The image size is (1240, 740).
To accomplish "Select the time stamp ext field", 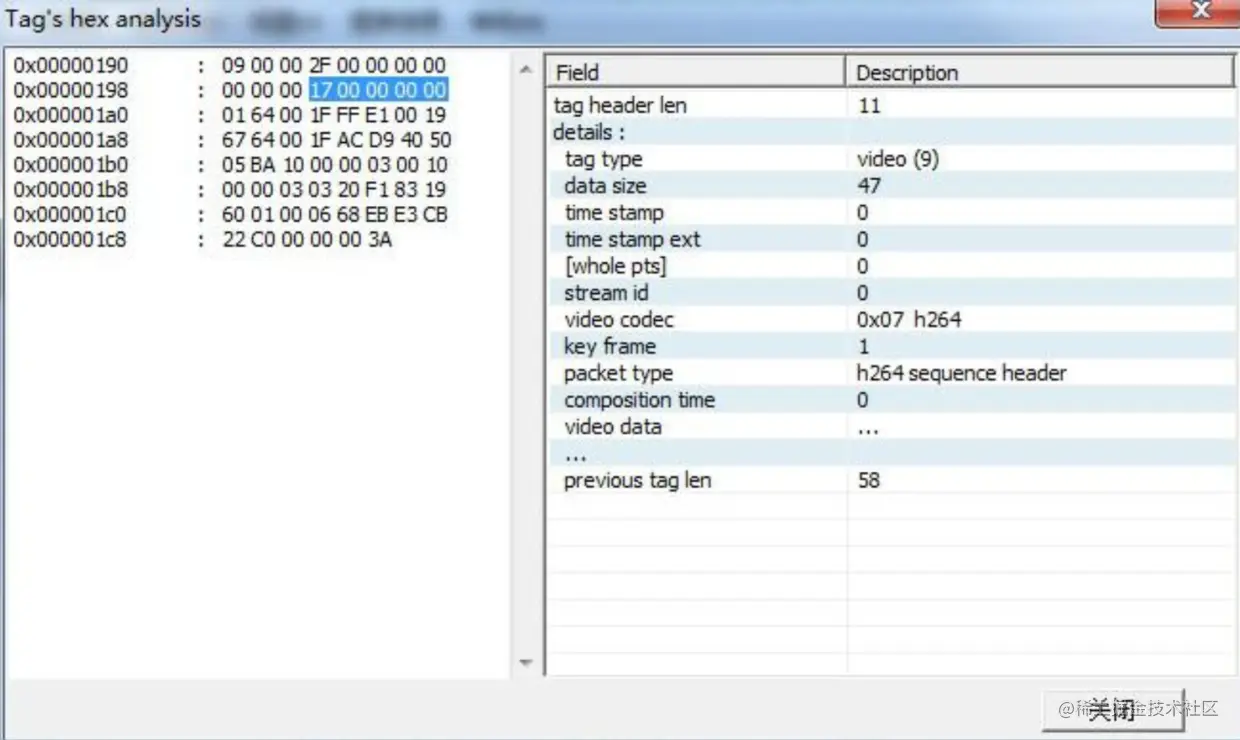I will [x=632, y=240].
